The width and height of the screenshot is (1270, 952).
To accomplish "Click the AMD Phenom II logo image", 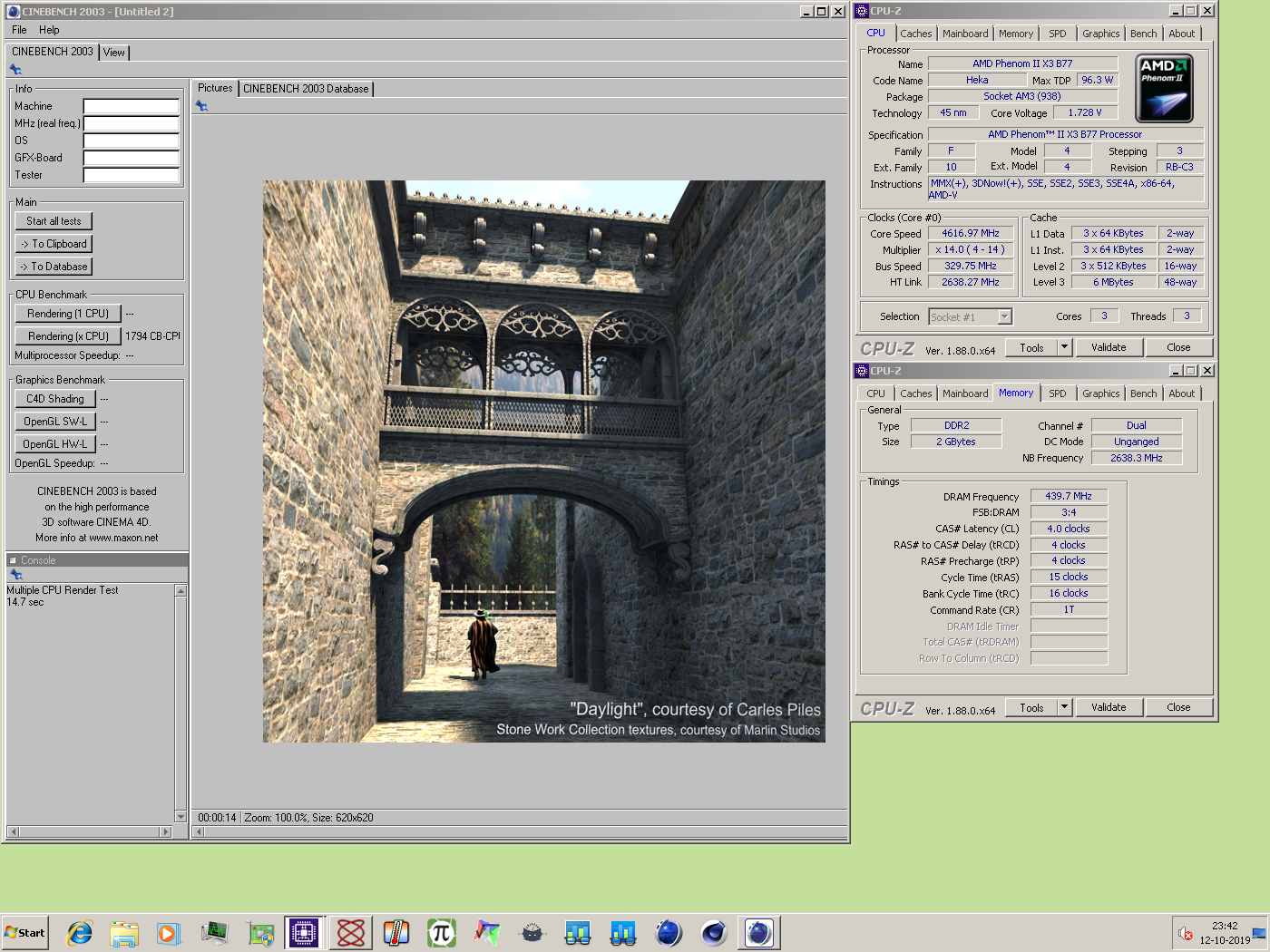I will (1165, 88).
